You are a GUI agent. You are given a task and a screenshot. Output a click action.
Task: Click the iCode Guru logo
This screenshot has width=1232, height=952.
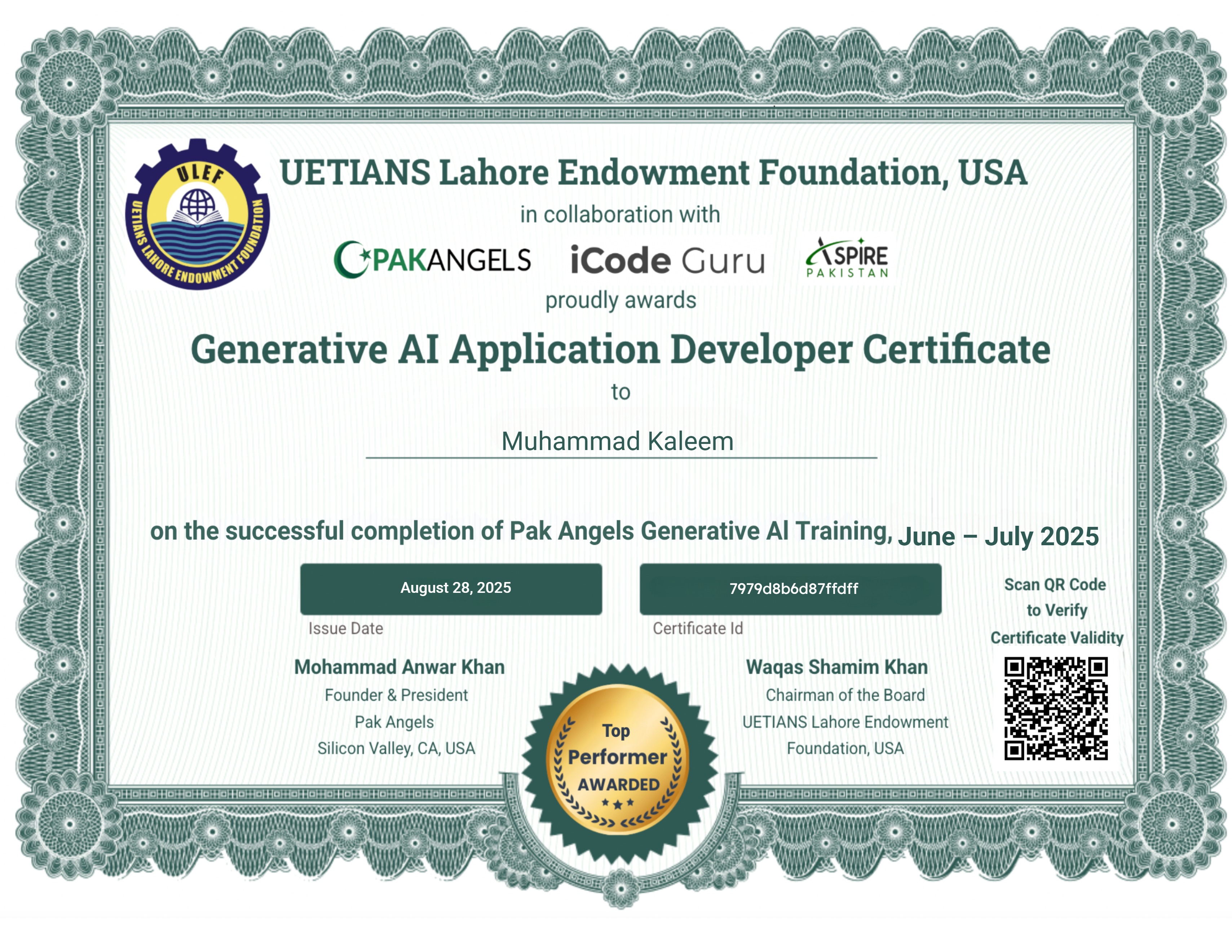[x=667, y=260]
